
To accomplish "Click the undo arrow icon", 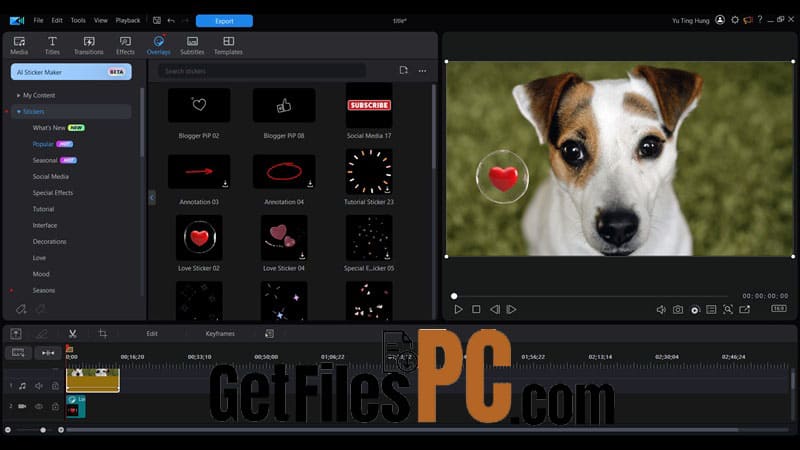I will [x=171, y=20].
